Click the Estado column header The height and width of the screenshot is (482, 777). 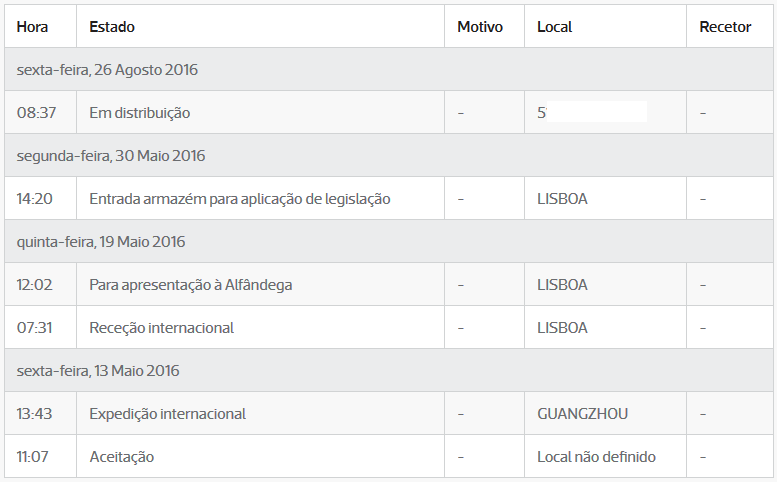[112, 27]
